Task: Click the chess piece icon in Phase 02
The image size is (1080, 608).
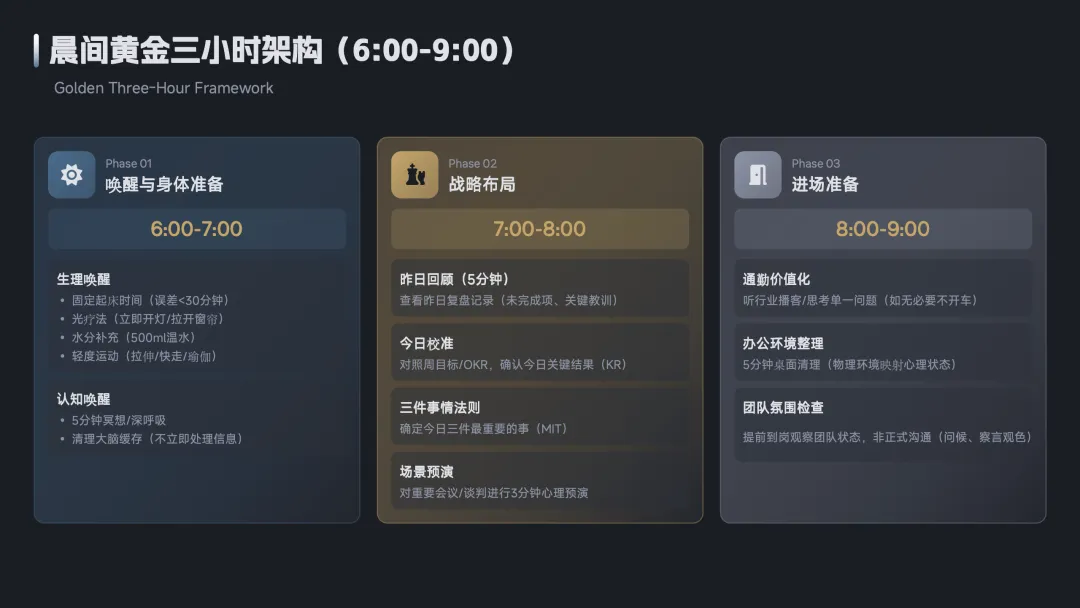Action: [415, 175]
